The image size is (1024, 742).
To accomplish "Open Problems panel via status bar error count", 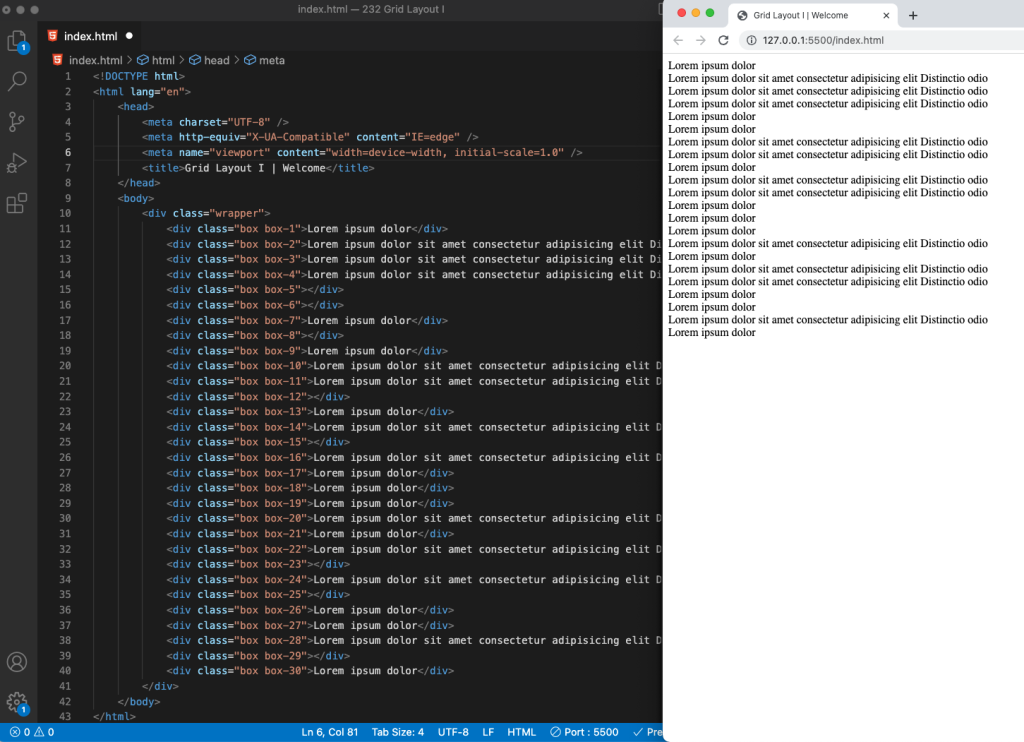I will (x=32, y=732).
